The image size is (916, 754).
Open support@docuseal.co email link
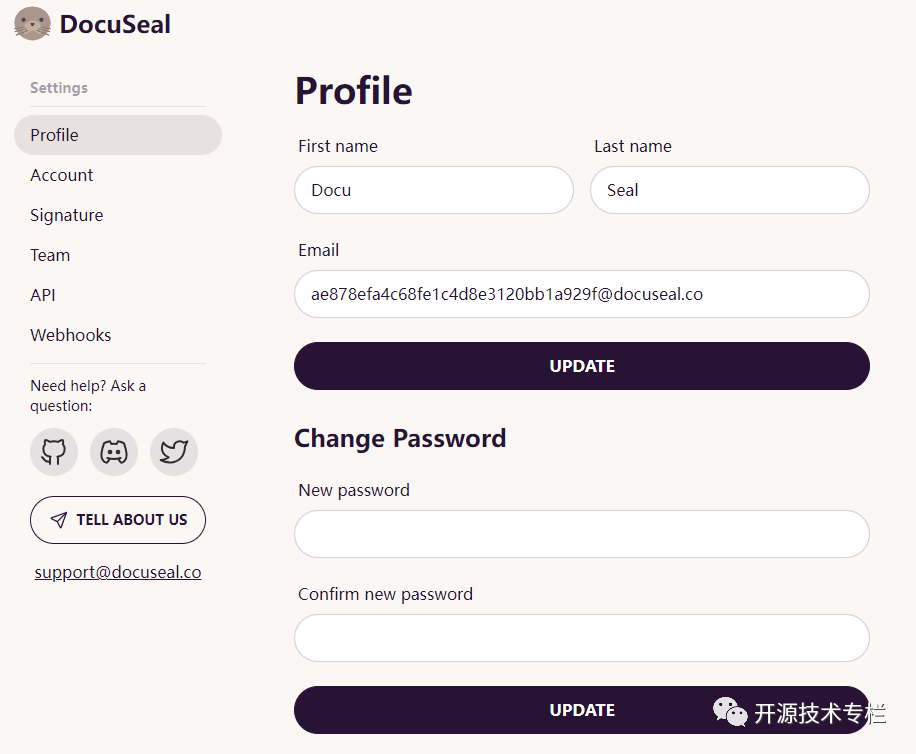pyautogui.click(x=118, y=572)
